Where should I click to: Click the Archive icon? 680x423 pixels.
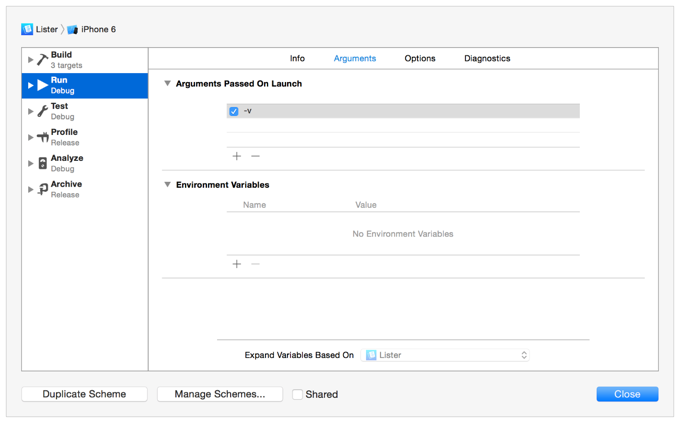tap(42, 189)
